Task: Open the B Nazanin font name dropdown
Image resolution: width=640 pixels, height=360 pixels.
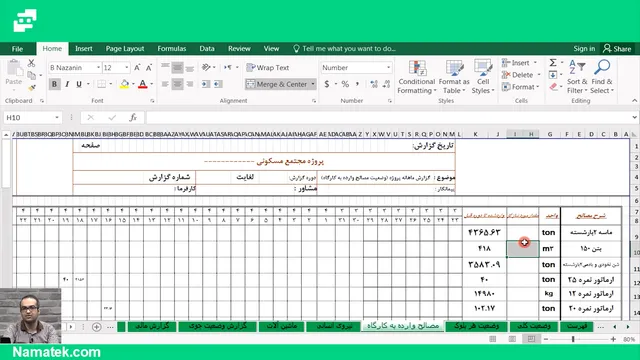Action: click(x=98, y=67)
